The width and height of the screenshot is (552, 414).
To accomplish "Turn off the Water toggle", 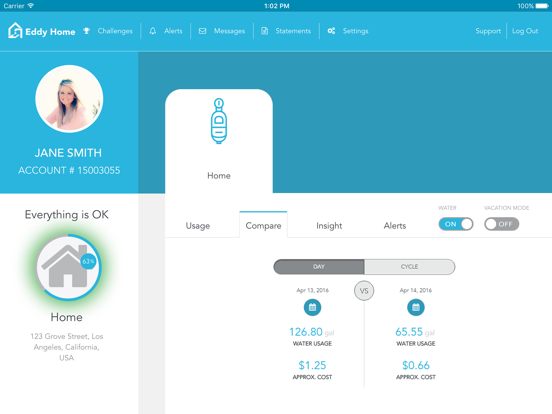I will 456,224.
